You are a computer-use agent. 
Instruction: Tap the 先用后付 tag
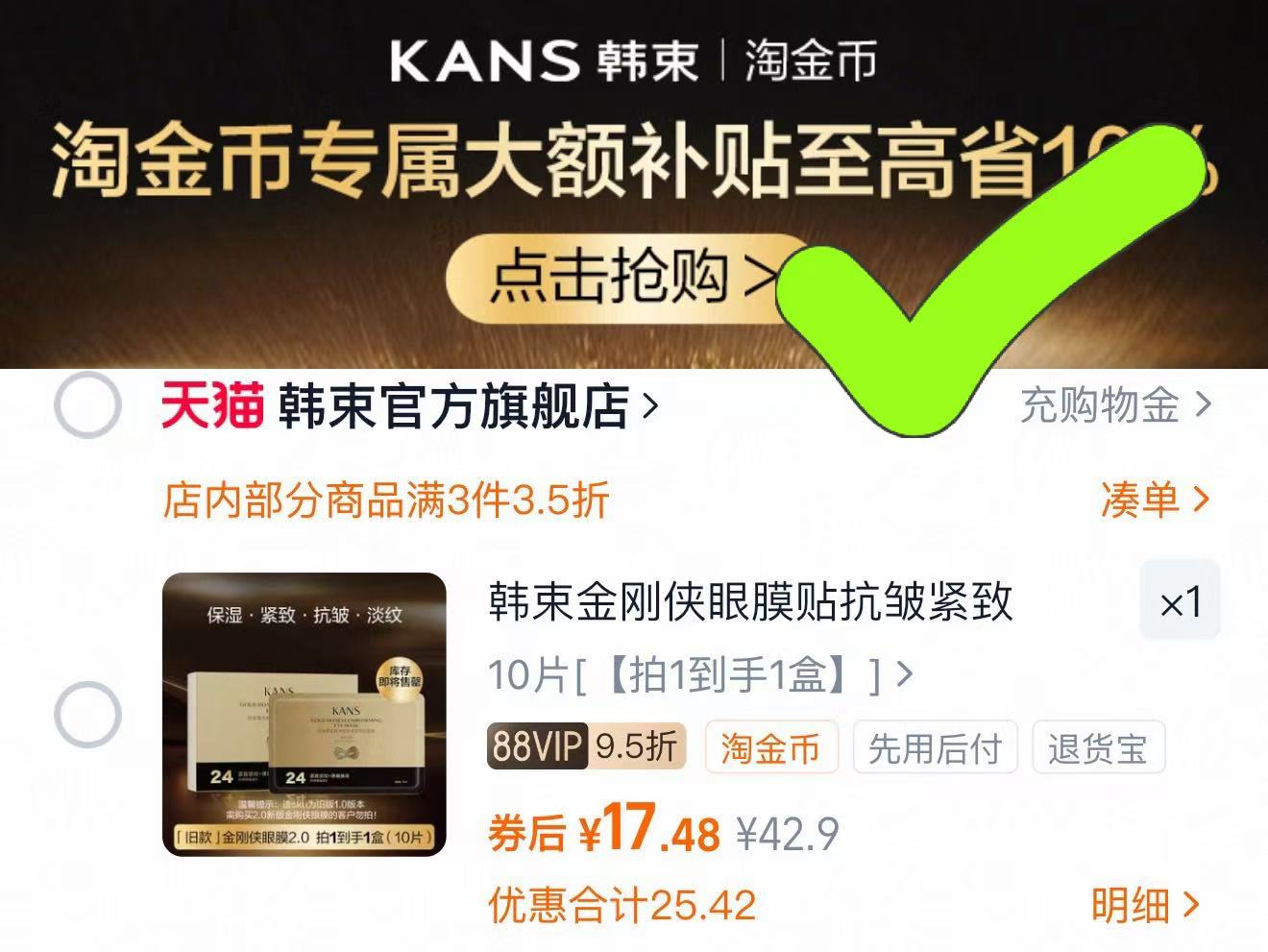(x=935, y=747)
